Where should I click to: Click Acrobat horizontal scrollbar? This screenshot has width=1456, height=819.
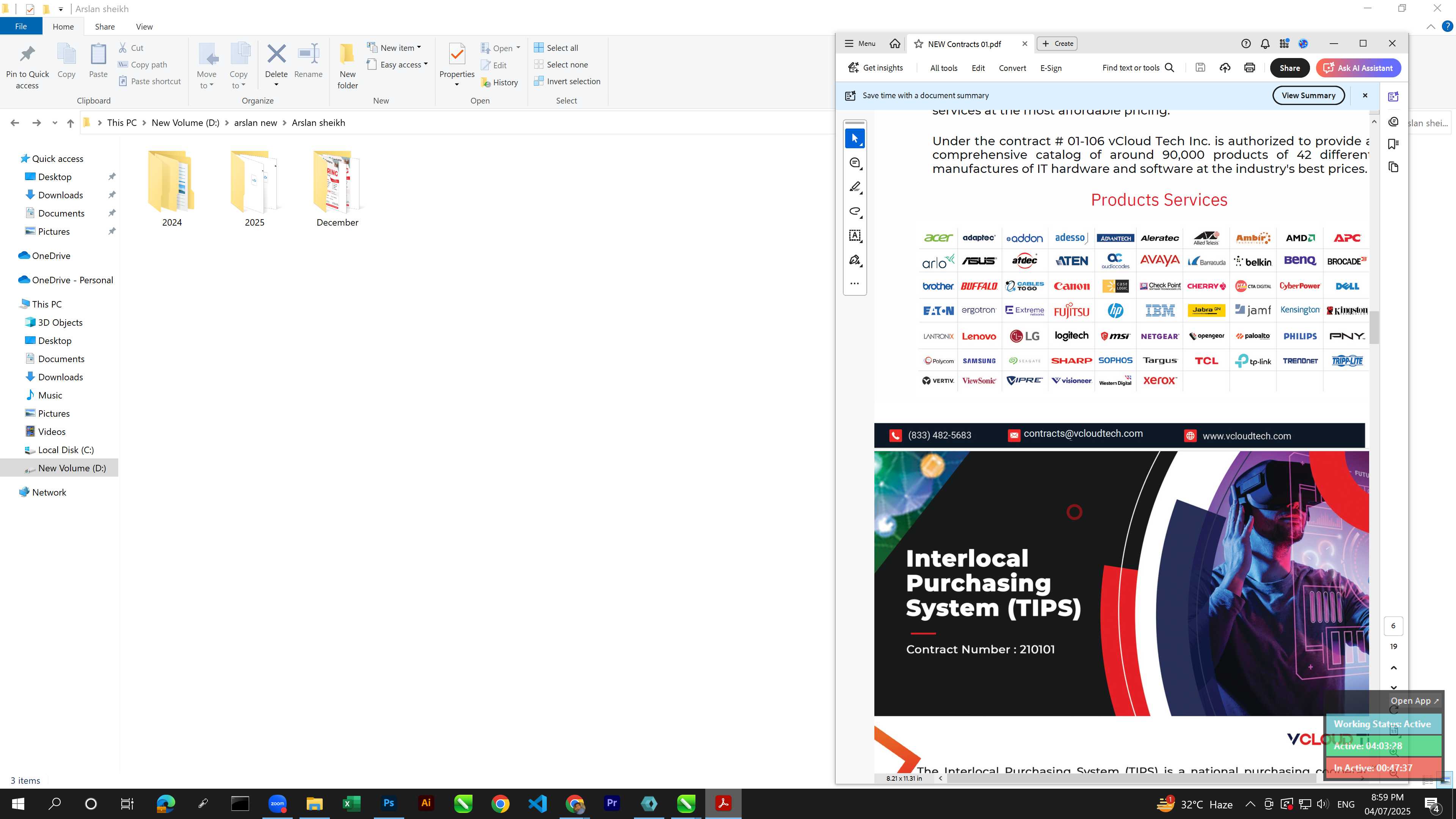(x=1131, y=778)
